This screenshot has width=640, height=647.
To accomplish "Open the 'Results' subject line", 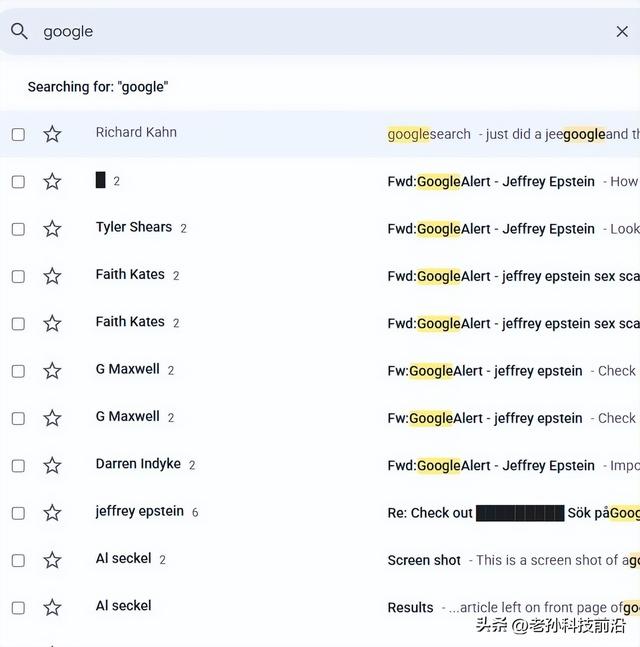I will pyautogui.click(x=410, y=608).
